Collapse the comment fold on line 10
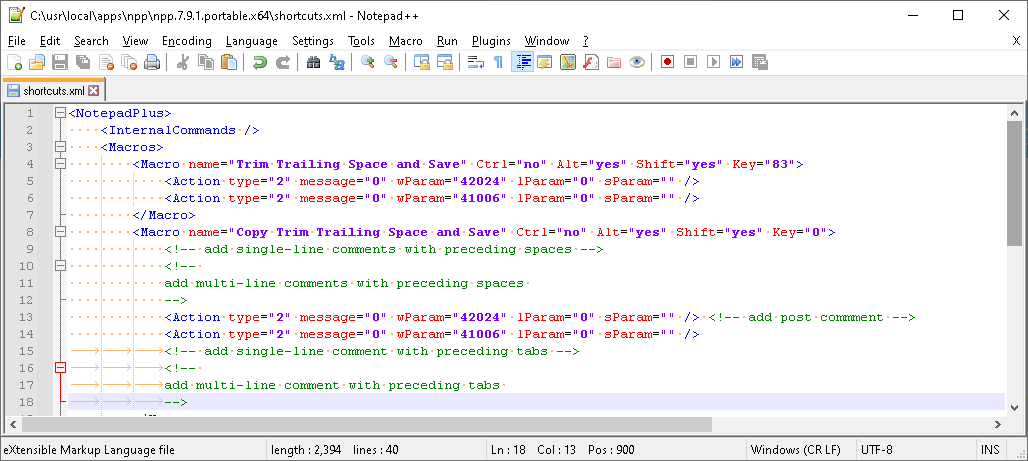 click(x=60, y=266)
